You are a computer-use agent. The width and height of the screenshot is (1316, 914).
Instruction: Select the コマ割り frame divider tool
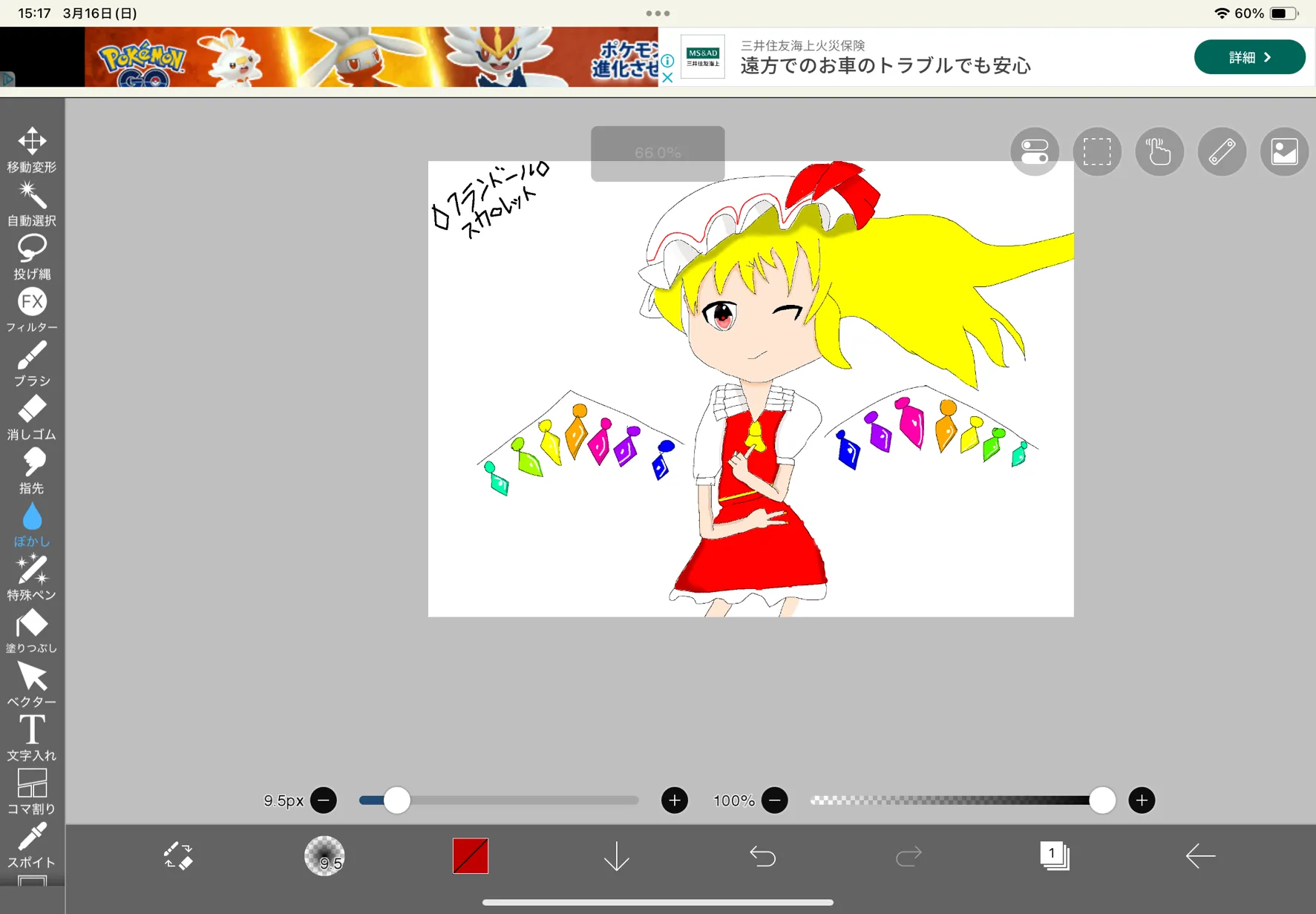click(x=32, y=792)
